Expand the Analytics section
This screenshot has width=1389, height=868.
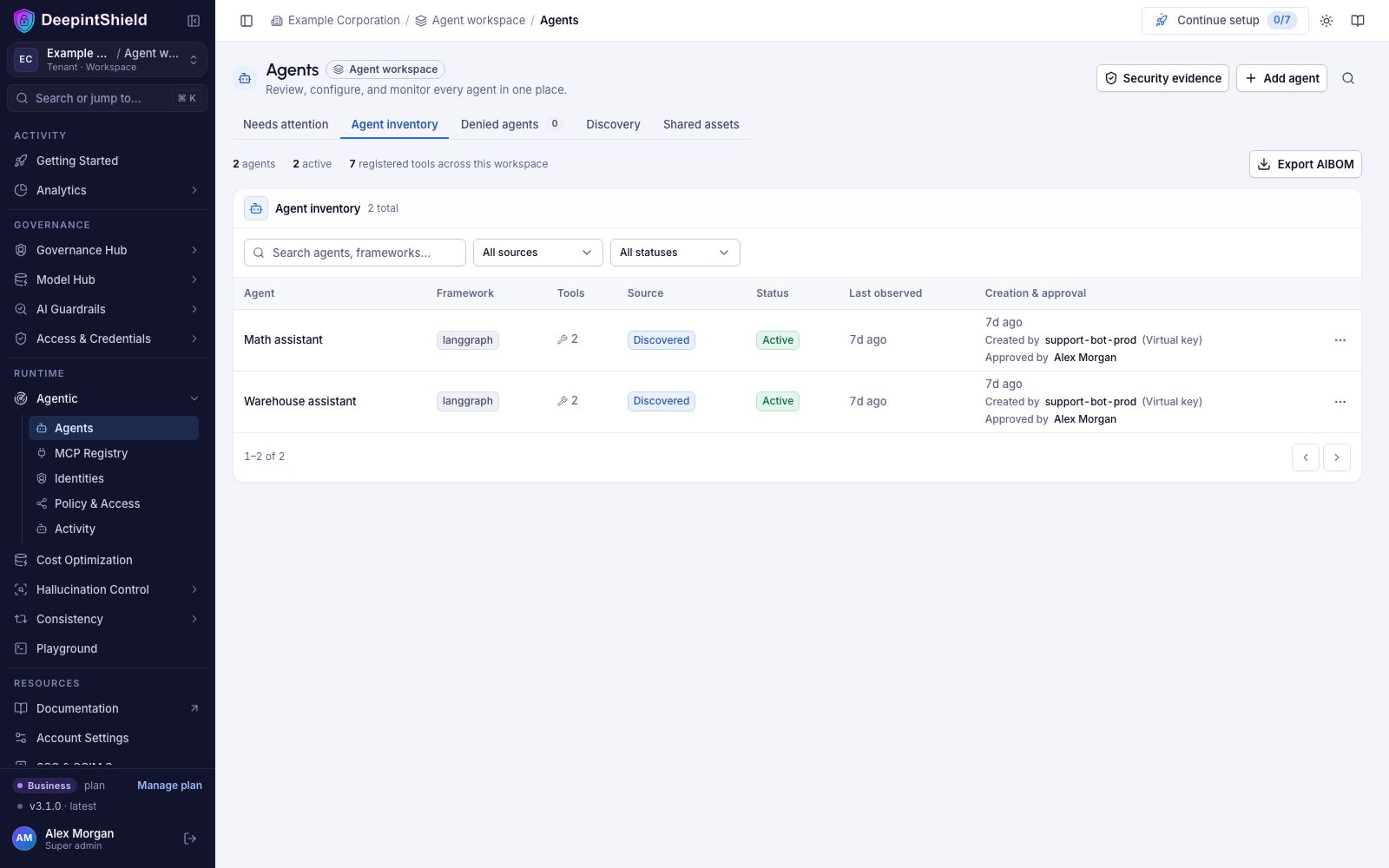108,190
